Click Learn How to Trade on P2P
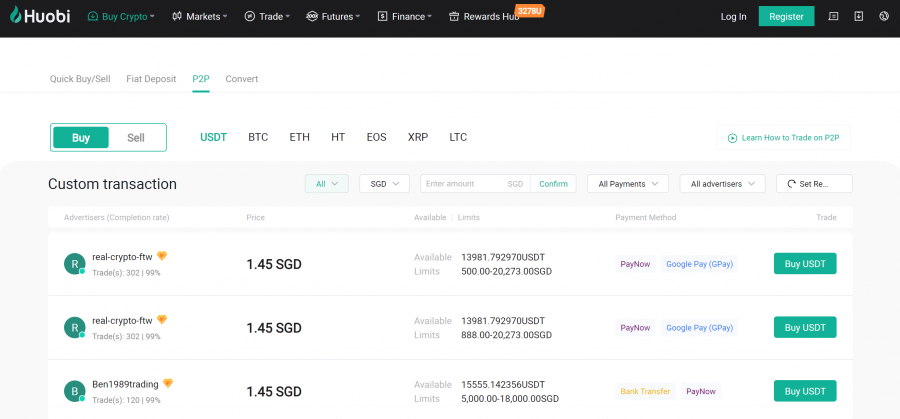The width and height of the screenshot is (900, 419). pos(783,138)
